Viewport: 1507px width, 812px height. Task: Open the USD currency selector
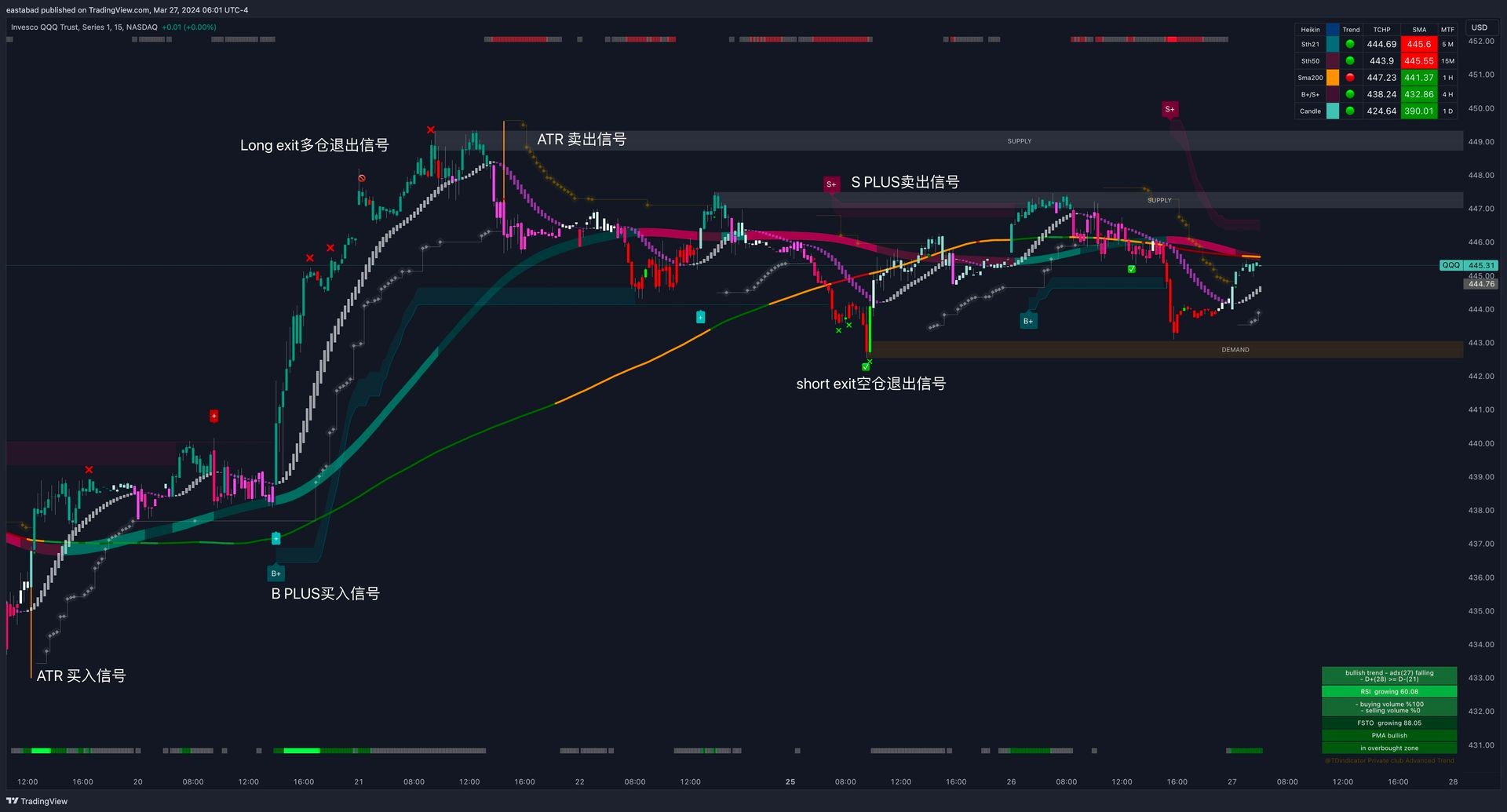(1480, 27)
